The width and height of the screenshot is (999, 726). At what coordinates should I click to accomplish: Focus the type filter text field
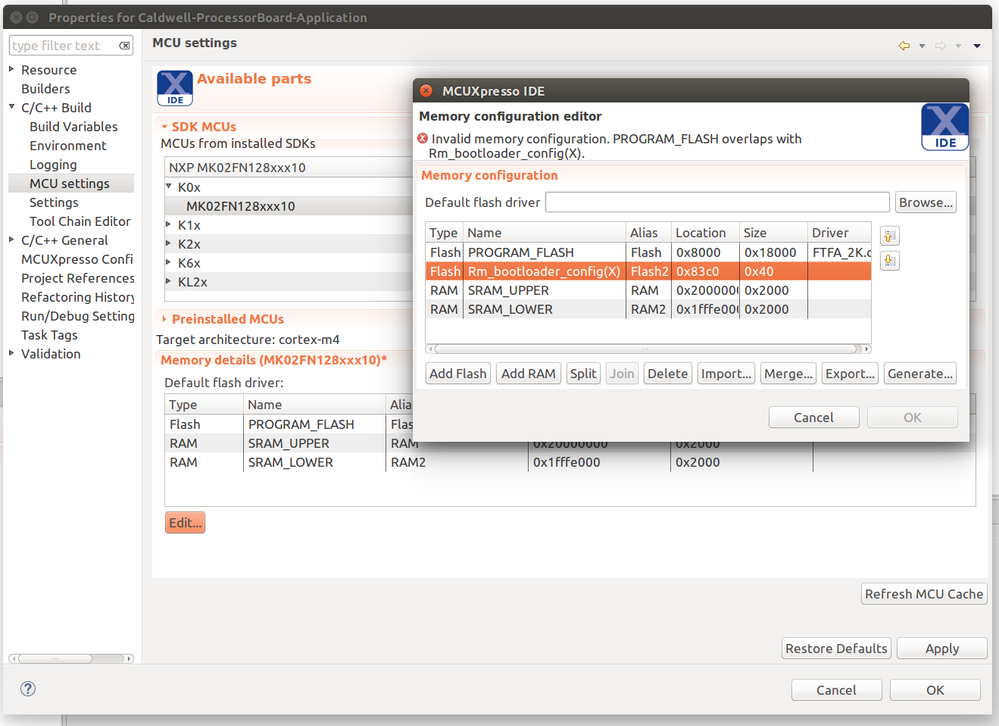64,46
